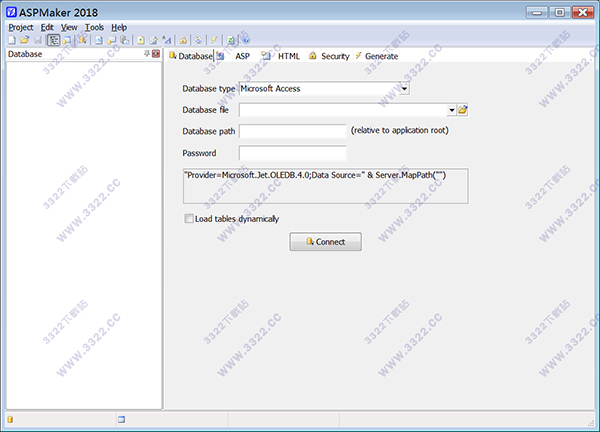Viewport: 600px width, 432px height.
Task: Click the ASPMaker app icon in title bar
Action: coord(11,12)
